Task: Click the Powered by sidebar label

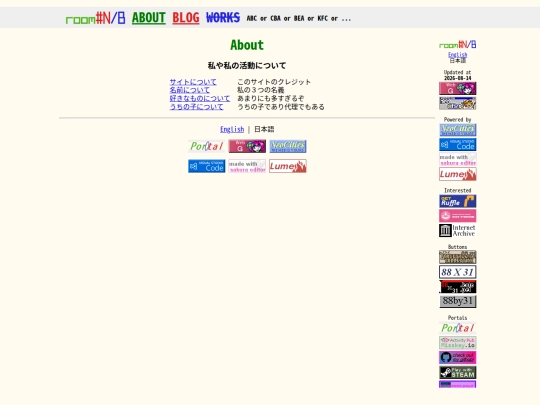Action: [x=458, y=120]
